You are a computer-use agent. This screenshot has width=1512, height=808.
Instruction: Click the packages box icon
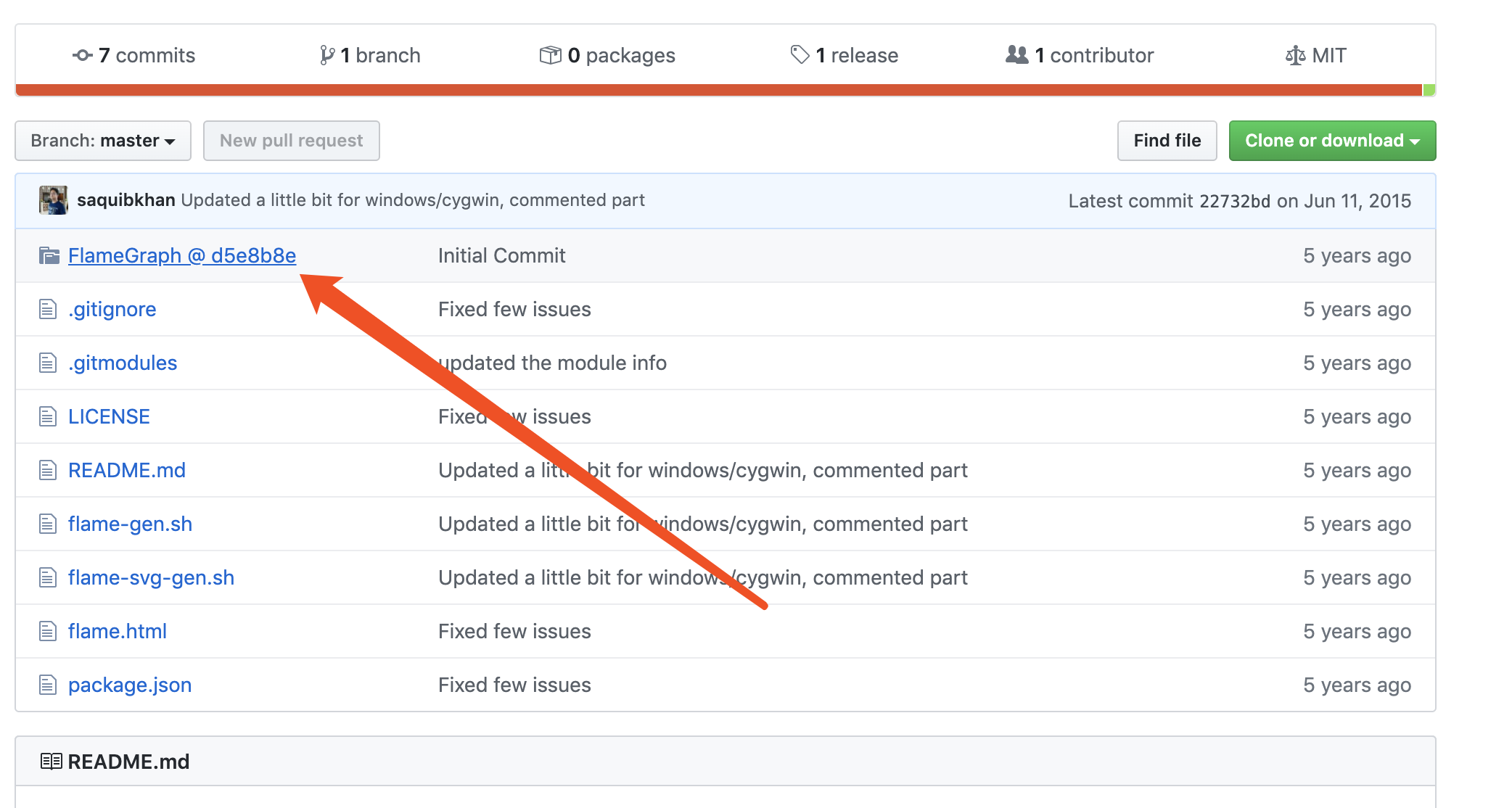click(550, 55)
